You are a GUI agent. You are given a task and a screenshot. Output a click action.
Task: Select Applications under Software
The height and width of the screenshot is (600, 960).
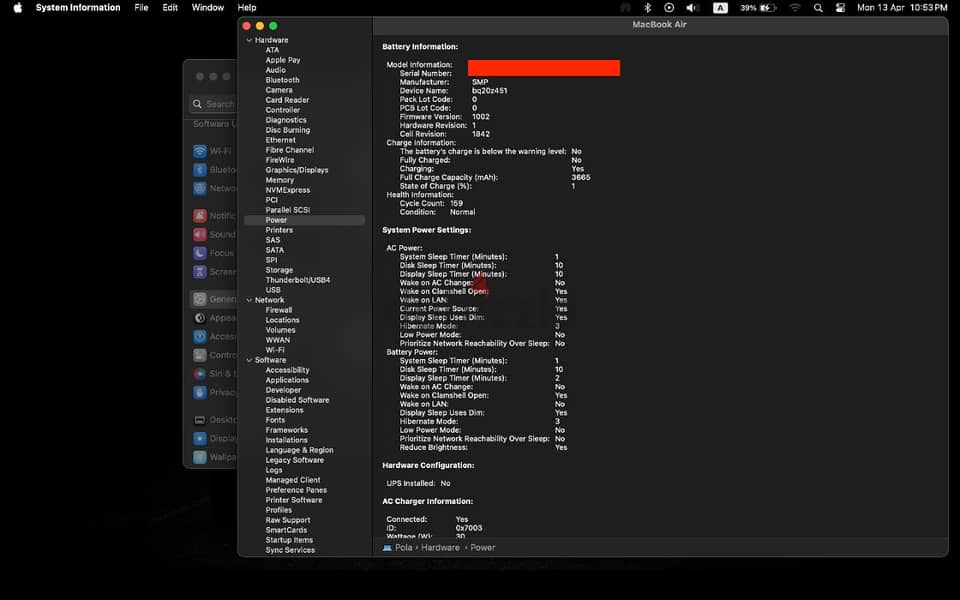click(287, 380)
